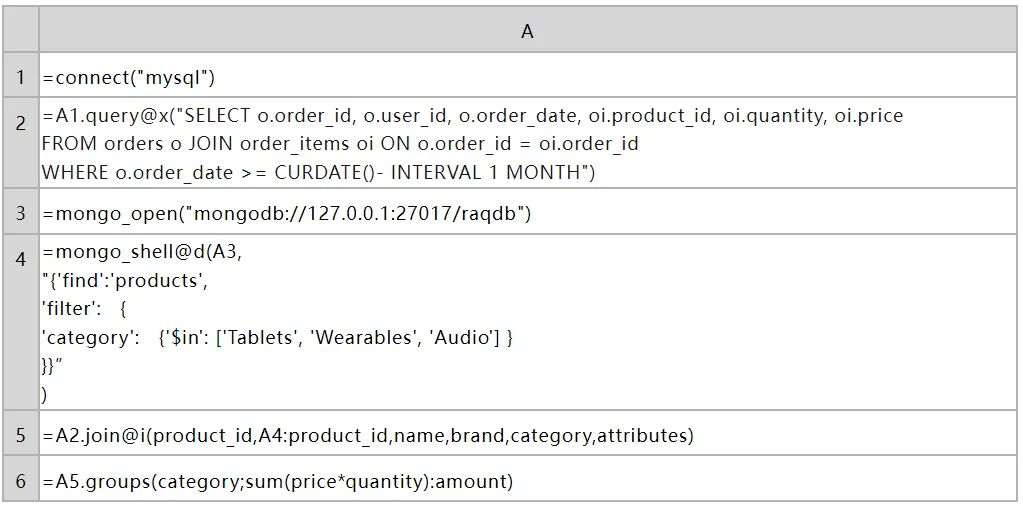Click the WHERE o.order_date line

pos(318,172)
